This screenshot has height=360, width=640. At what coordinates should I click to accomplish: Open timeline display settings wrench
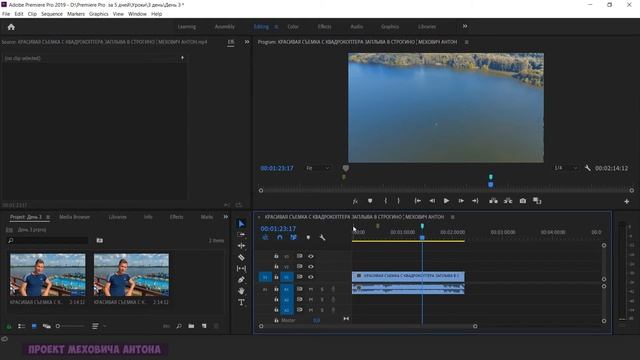tap(322, 237)
